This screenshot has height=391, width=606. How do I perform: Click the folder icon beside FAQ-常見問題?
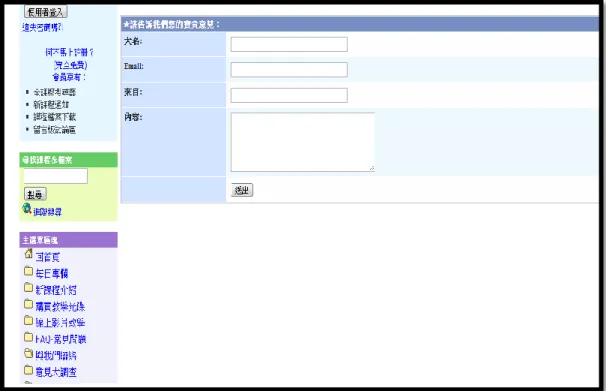point(28,337)
